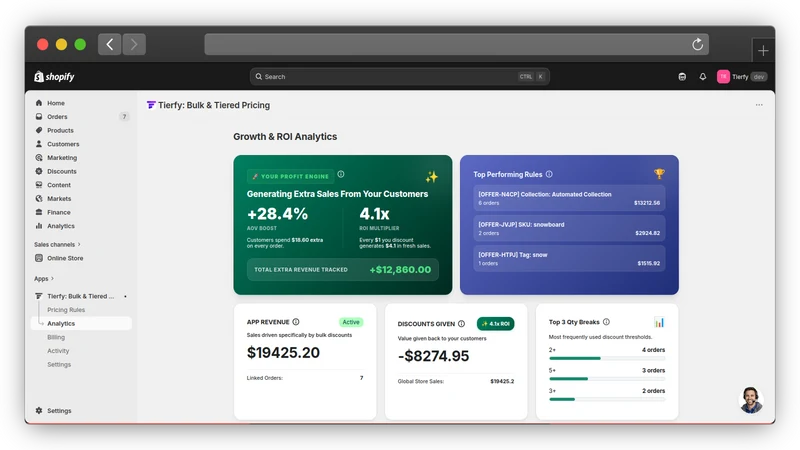Click the 4.1x ROI badge
The image size is (800, 450).
click(x=495, y=324)
